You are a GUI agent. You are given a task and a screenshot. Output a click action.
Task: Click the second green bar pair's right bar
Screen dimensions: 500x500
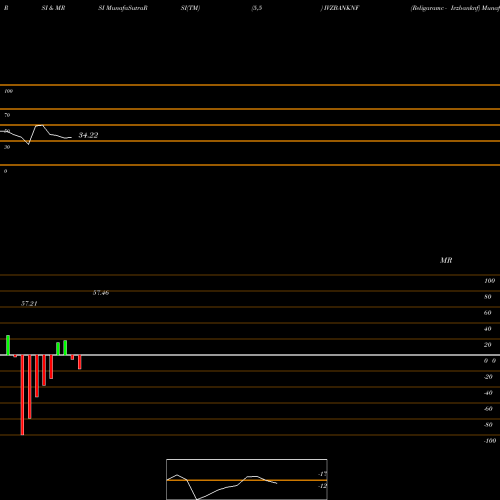click(x=65, y=348)
